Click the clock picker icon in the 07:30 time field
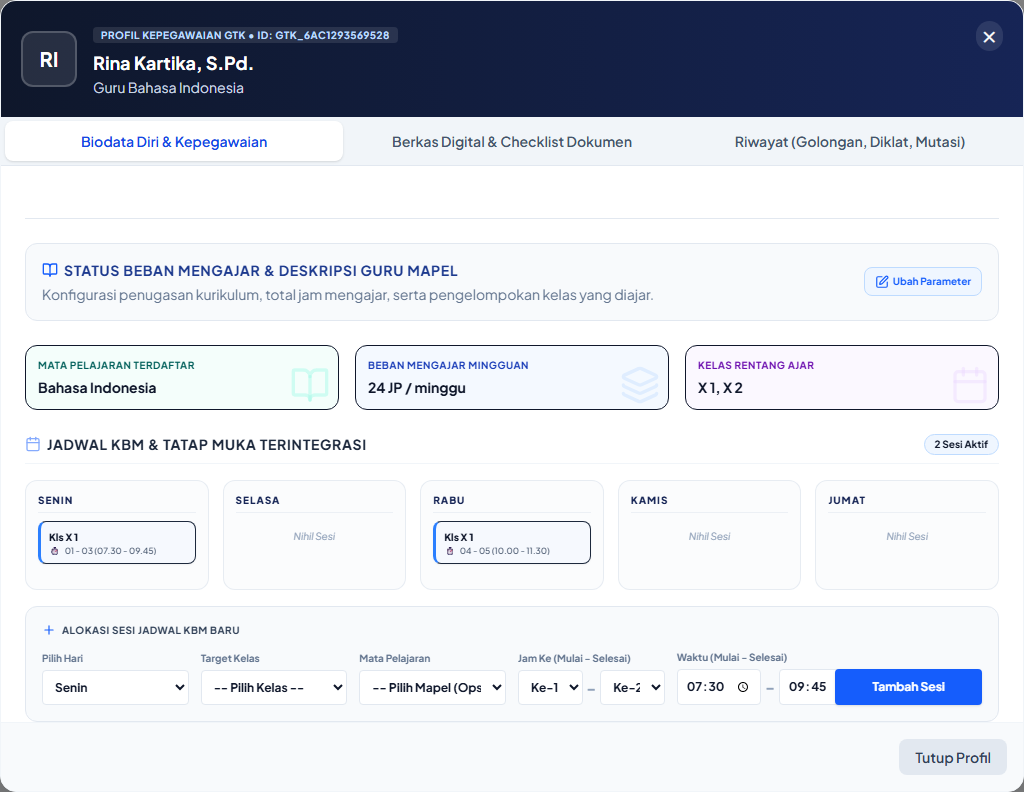Screen dimensions: 1024x792 click(x=743, y=687)
